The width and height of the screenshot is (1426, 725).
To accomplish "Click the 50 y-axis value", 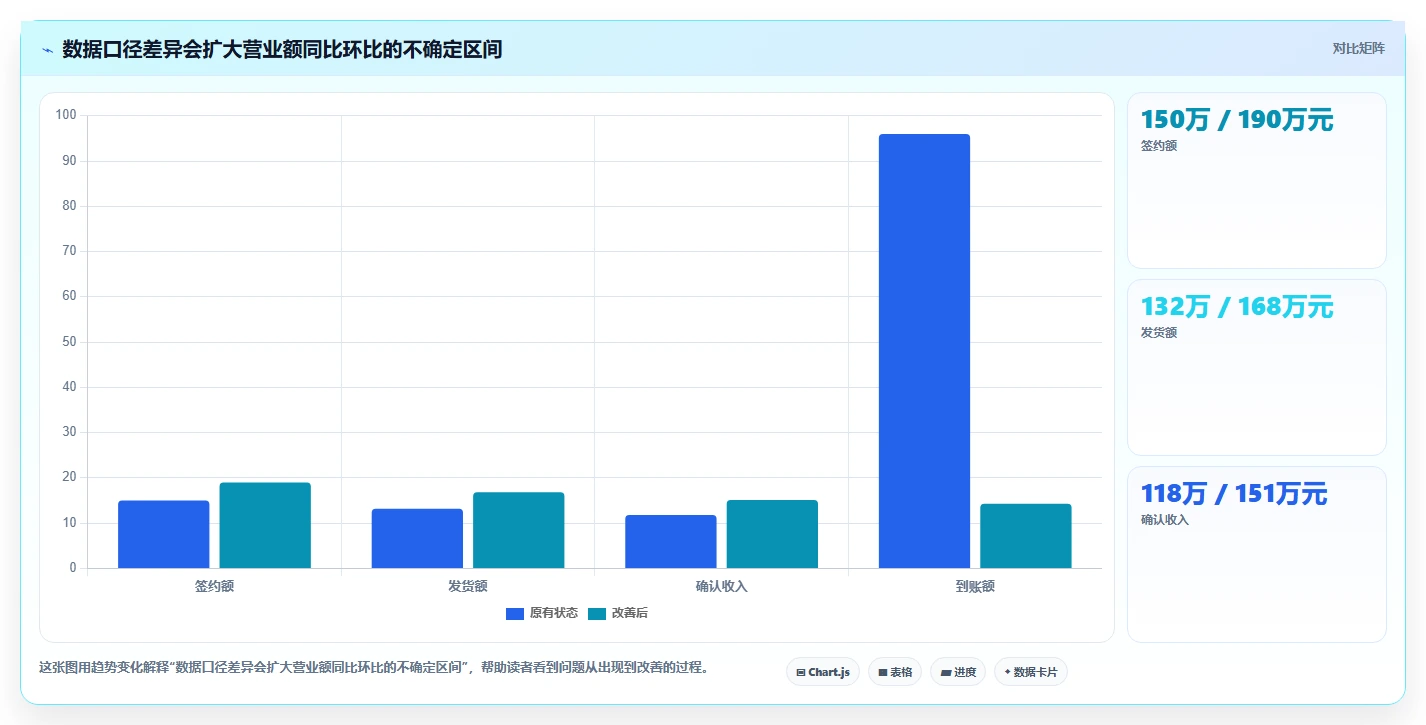I will tap(69, 342).
